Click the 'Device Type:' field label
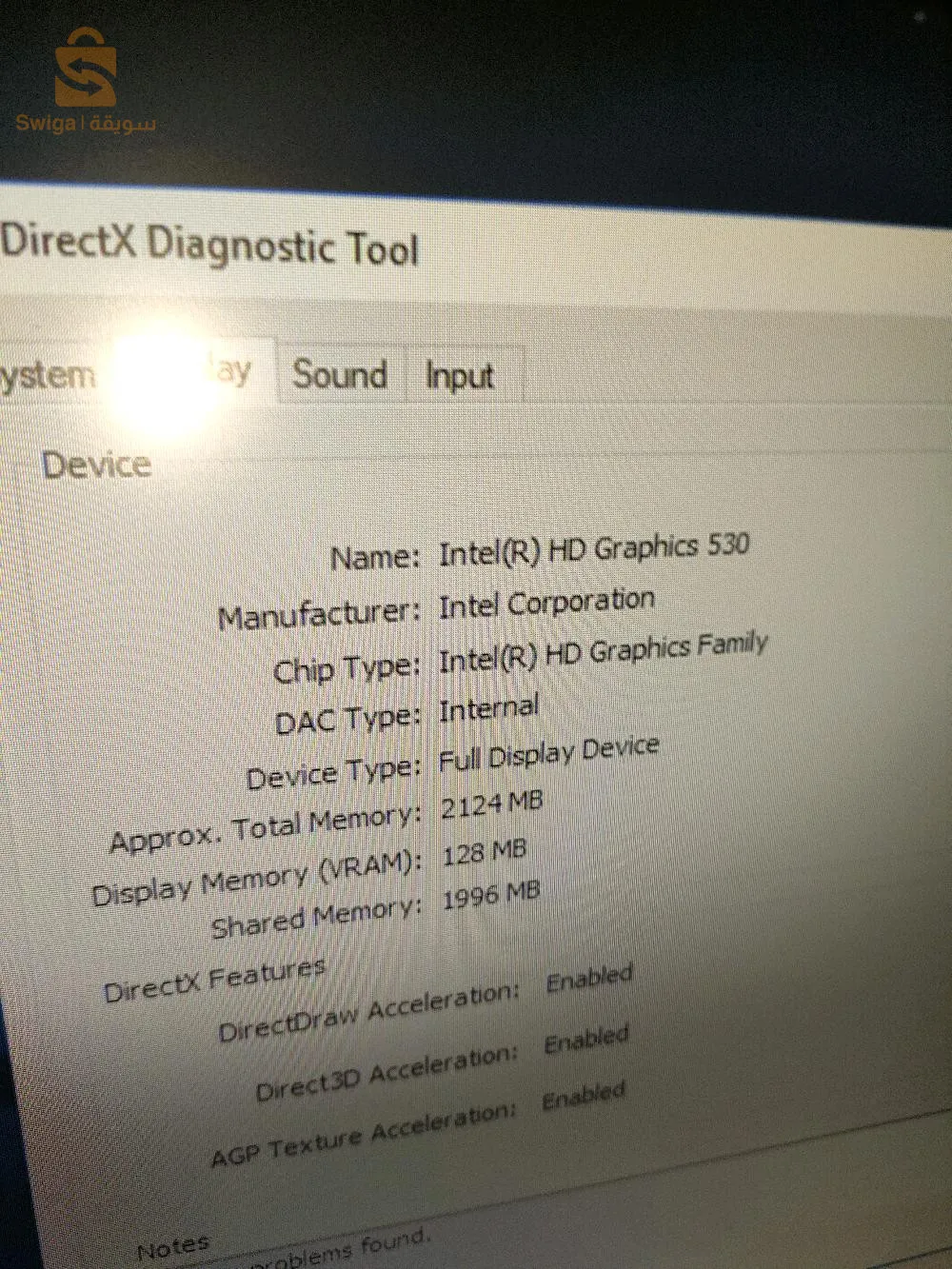This screenshot has height=1269, width=952. (333, 773)
